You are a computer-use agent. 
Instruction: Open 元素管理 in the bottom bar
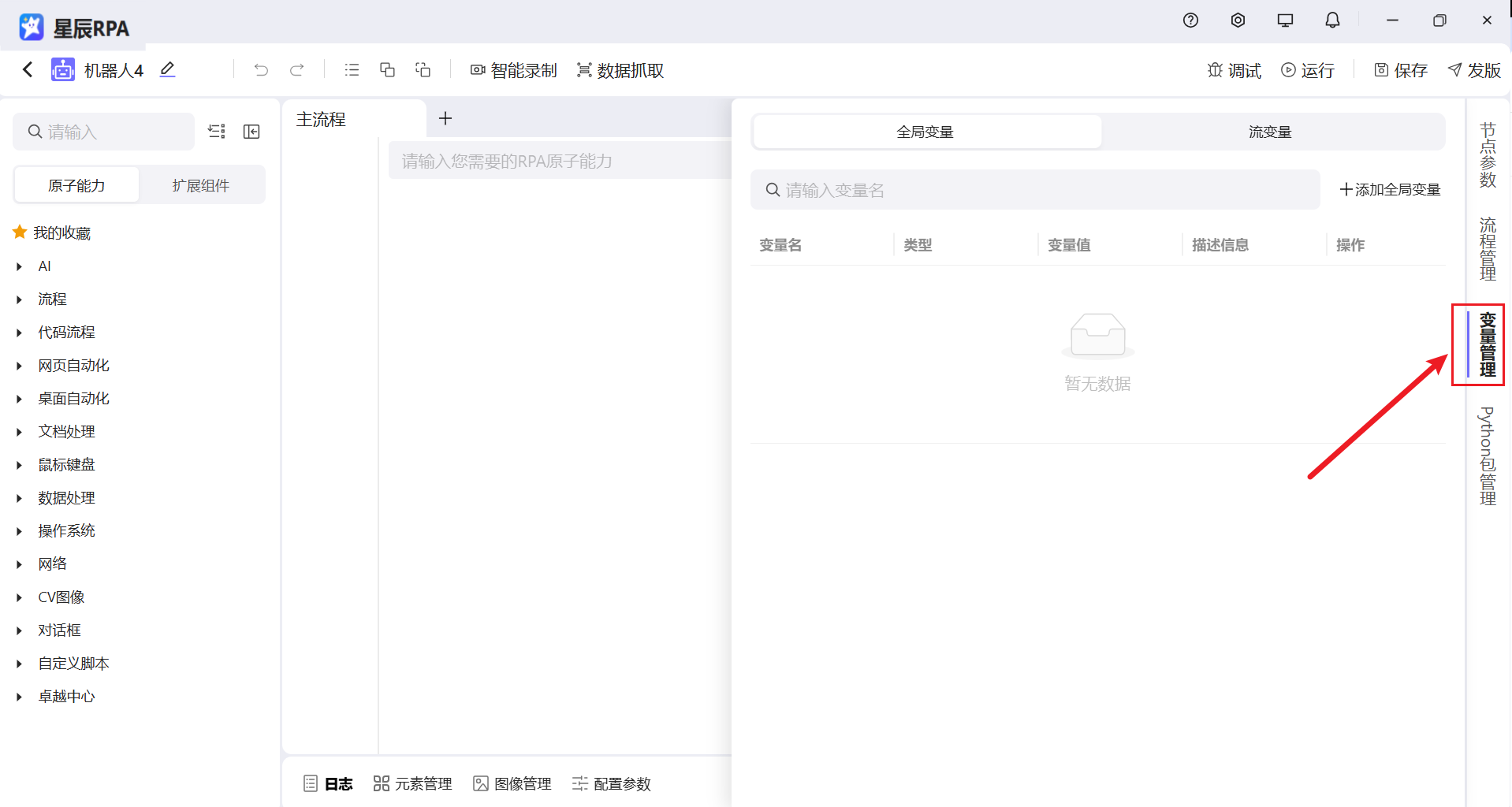coord(412,783)
